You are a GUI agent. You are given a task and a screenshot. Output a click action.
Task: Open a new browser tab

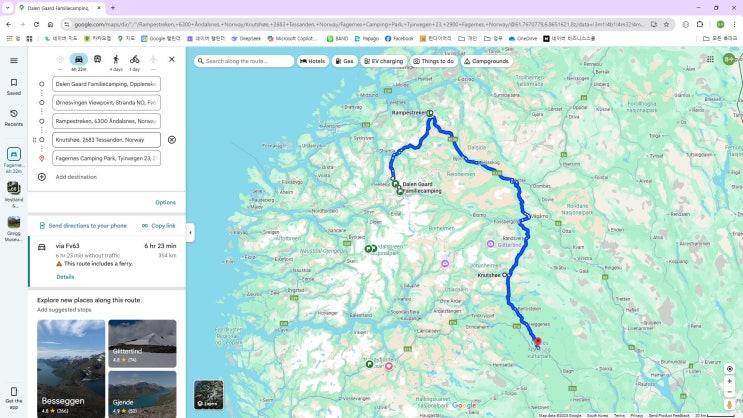coord(113,8)
